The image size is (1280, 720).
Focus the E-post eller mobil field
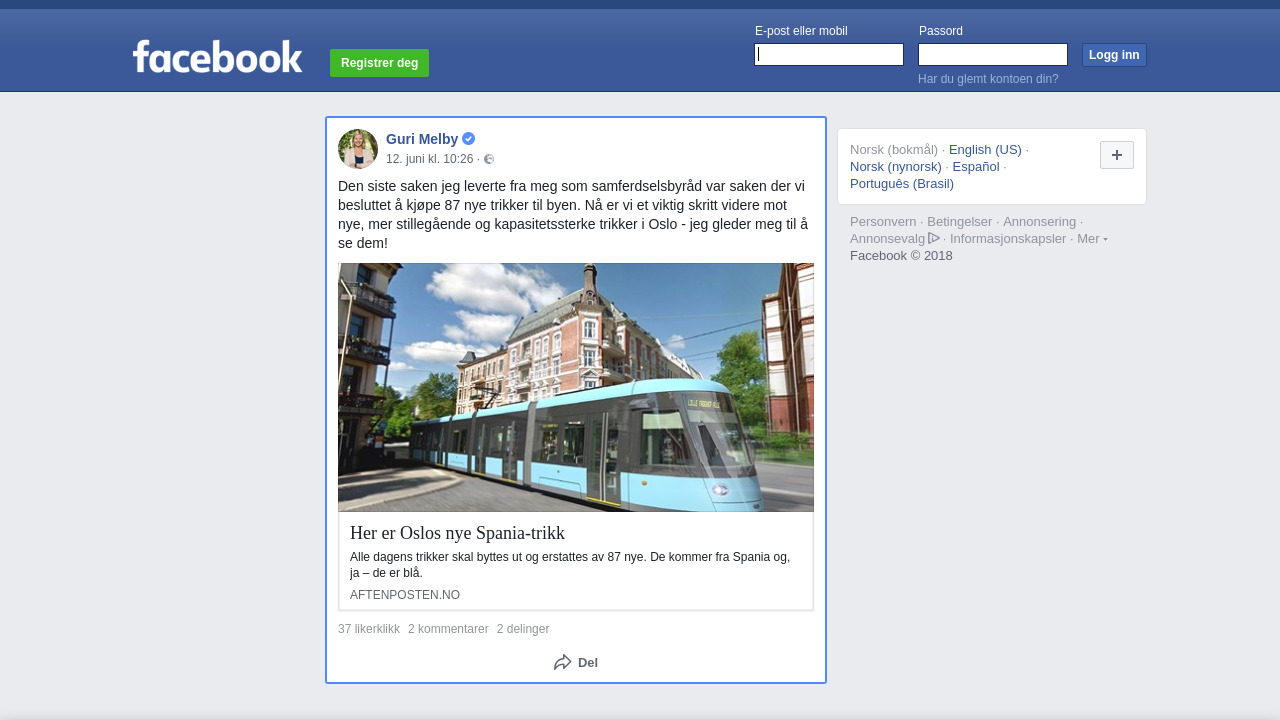point(829,55)
